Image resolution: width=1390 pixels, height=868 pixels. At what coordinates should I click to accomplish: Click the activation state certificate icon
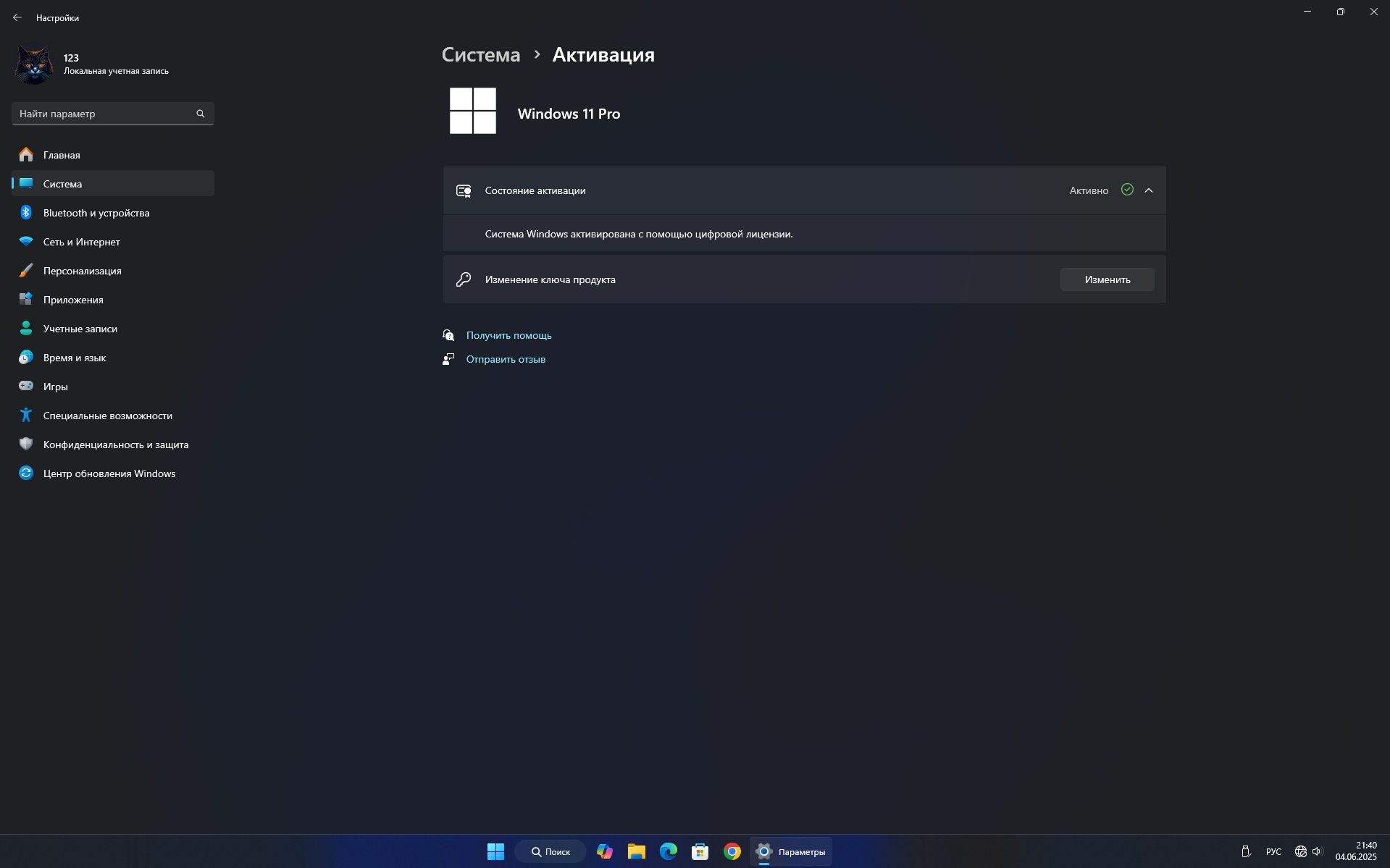click(464, 191)
